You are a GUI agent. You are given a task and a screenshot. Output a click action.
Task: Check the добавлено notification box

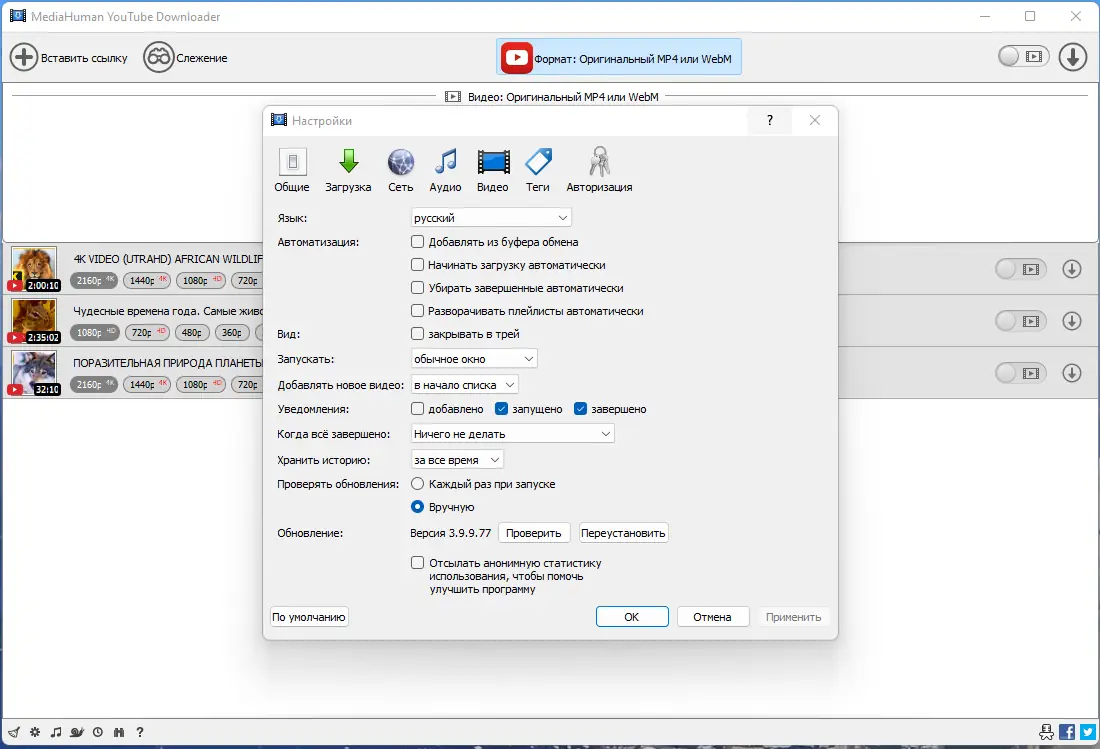click(x=417, y=409)
